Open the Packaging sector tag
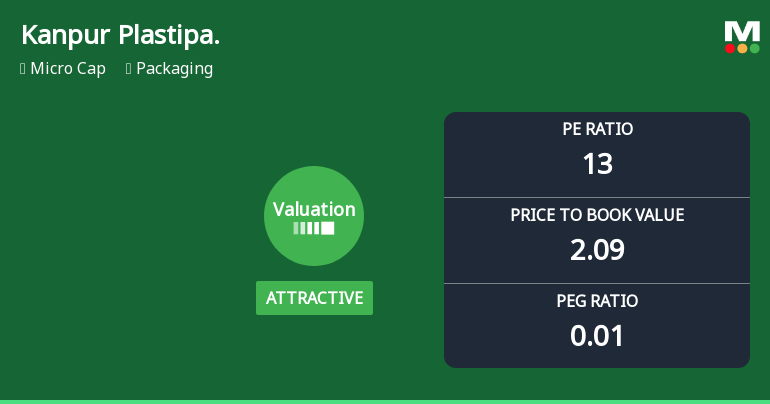770x404 pixels. point(174,69)
